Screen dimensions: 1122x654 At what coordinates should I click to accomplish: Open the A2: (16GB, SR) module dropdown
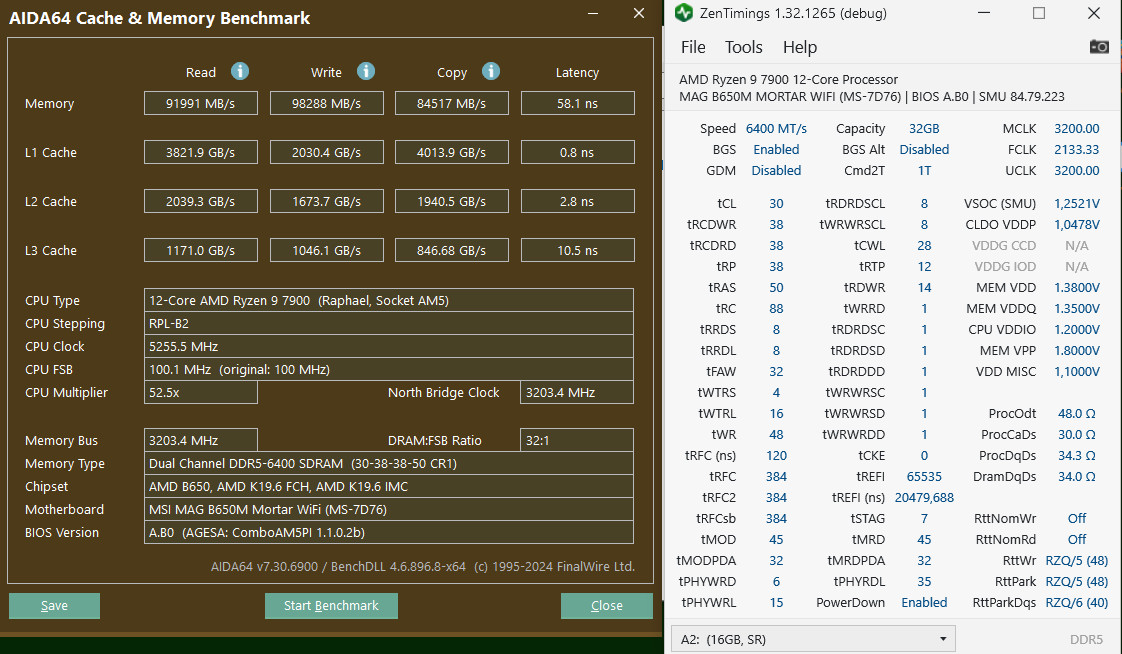(x=813, y=639)
